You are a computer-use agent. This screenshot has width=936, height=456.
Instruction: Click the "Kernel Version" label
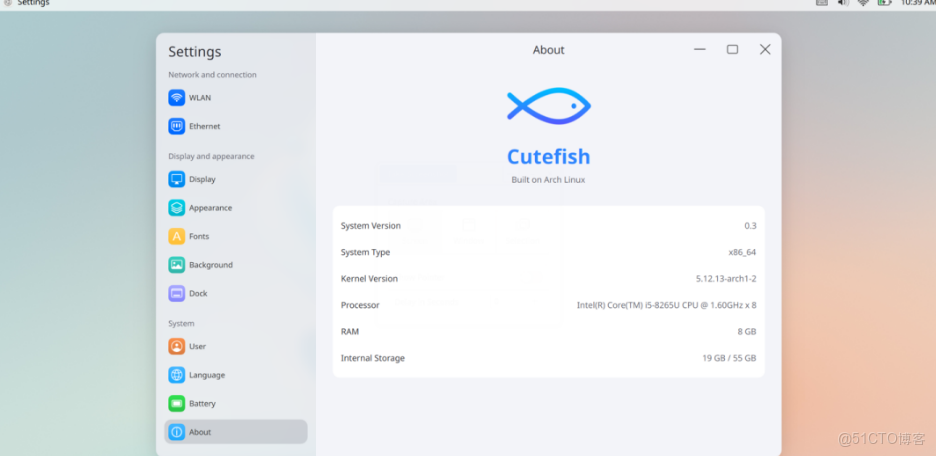[x=369, y=279]
